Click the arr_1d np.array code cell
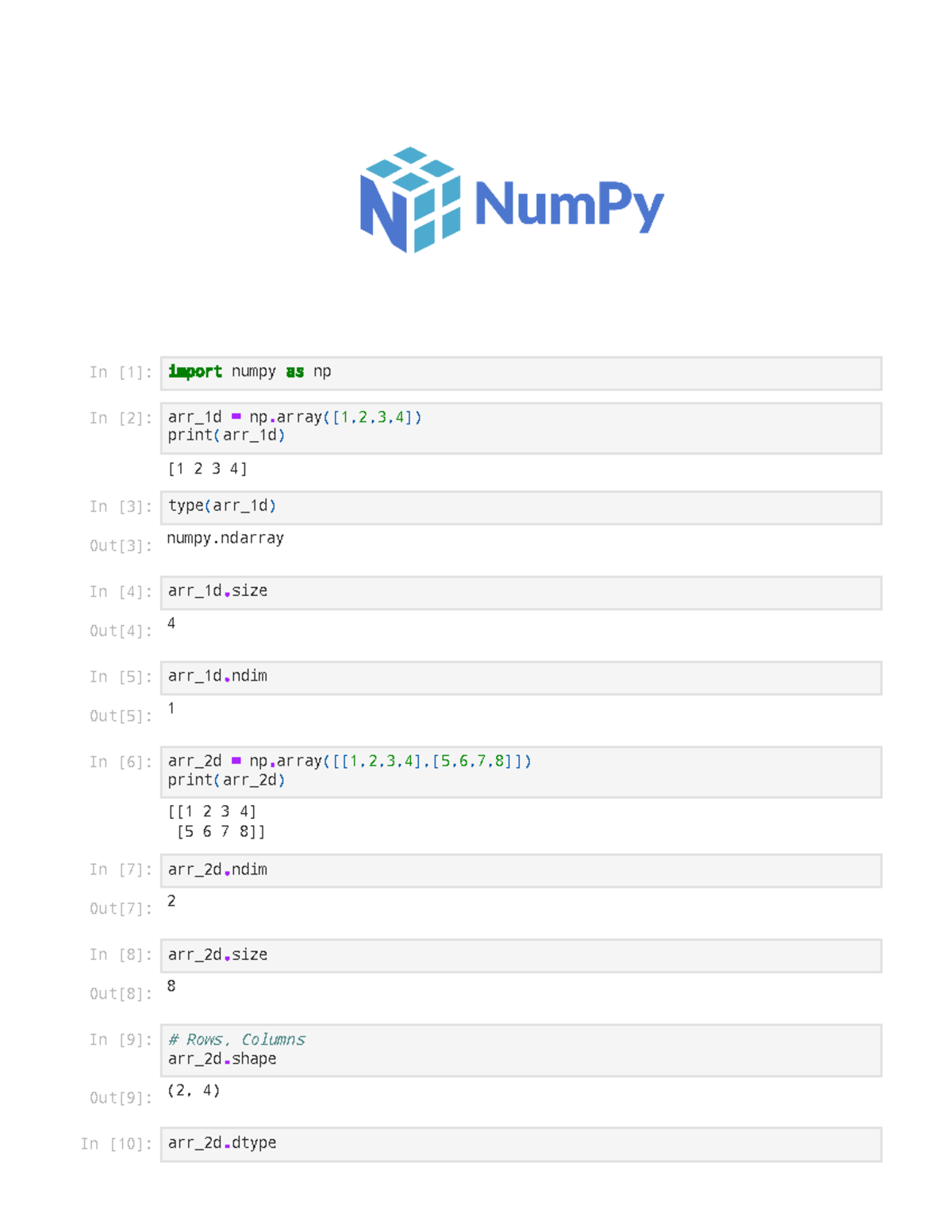Screen dimensions: 952x1232 click(521, 428)
